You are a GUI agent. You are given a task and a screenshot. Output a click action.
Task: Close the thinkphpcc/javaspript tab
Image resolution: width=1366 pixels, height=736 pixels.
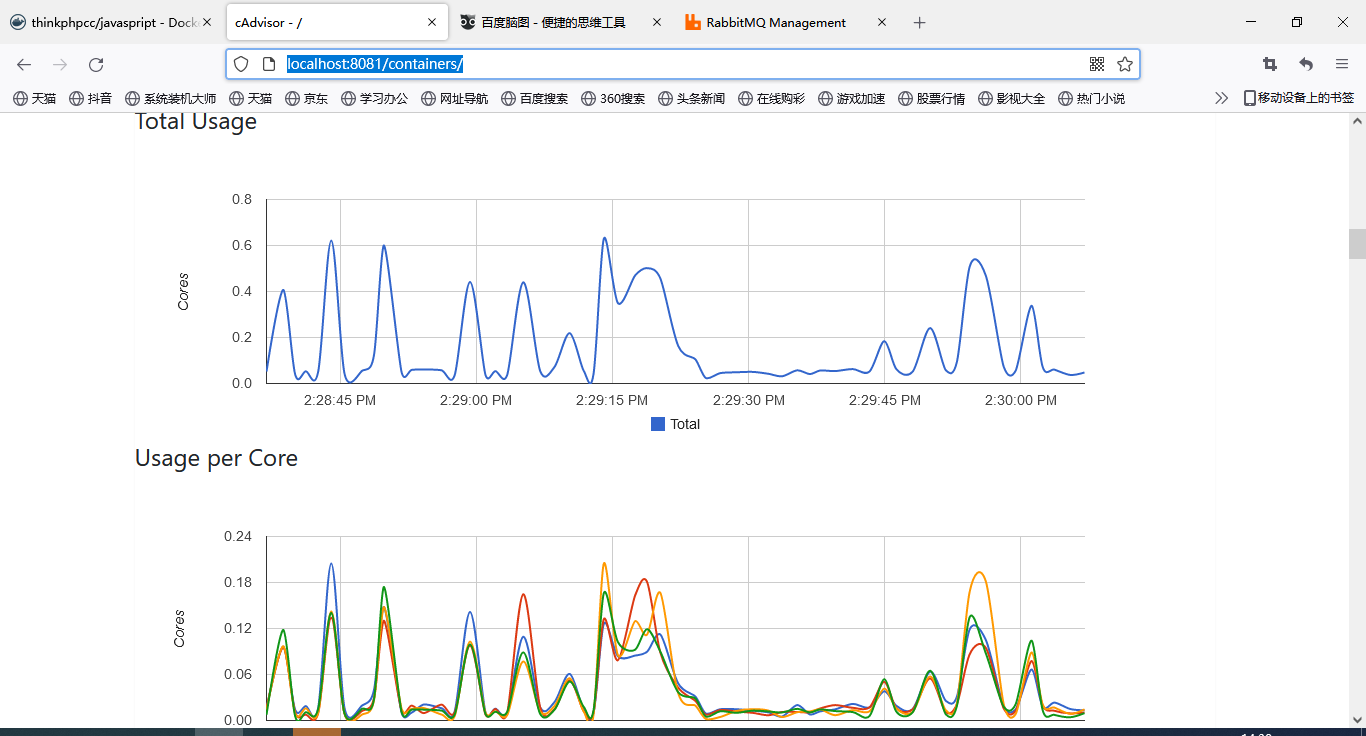tap(207, 22)
